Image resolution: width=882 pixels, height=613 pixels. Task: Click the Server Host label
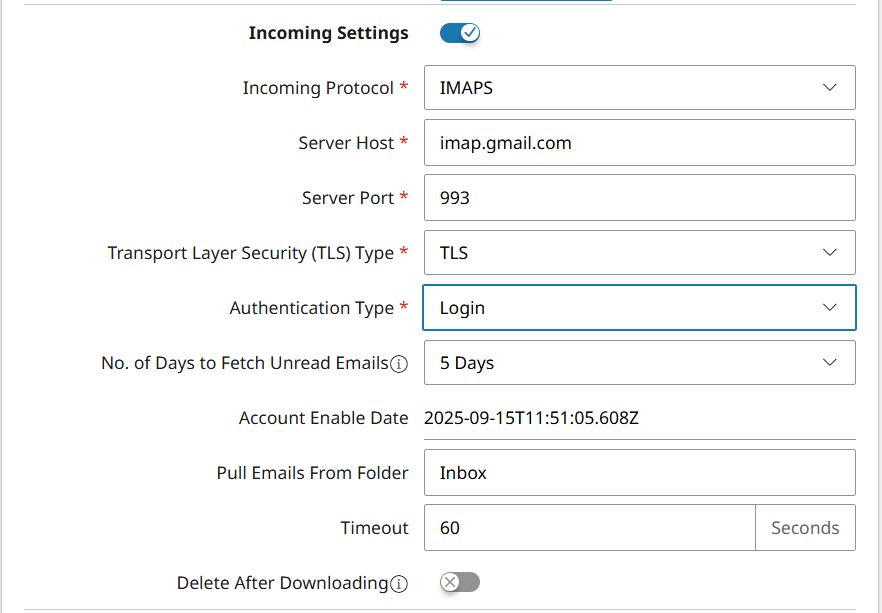pos(346,143)
